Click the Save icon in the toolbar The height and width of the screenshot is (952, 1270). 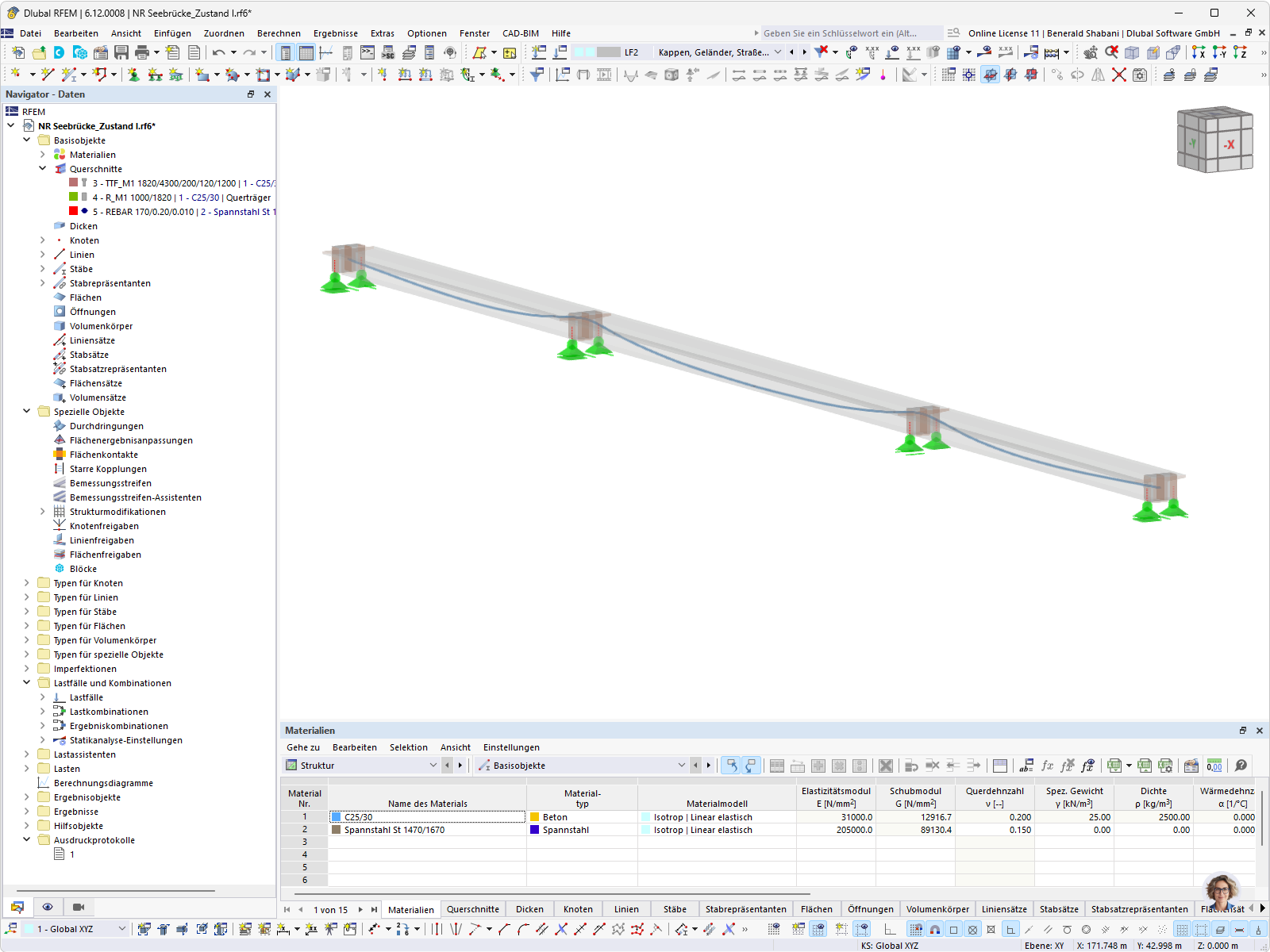119,52
